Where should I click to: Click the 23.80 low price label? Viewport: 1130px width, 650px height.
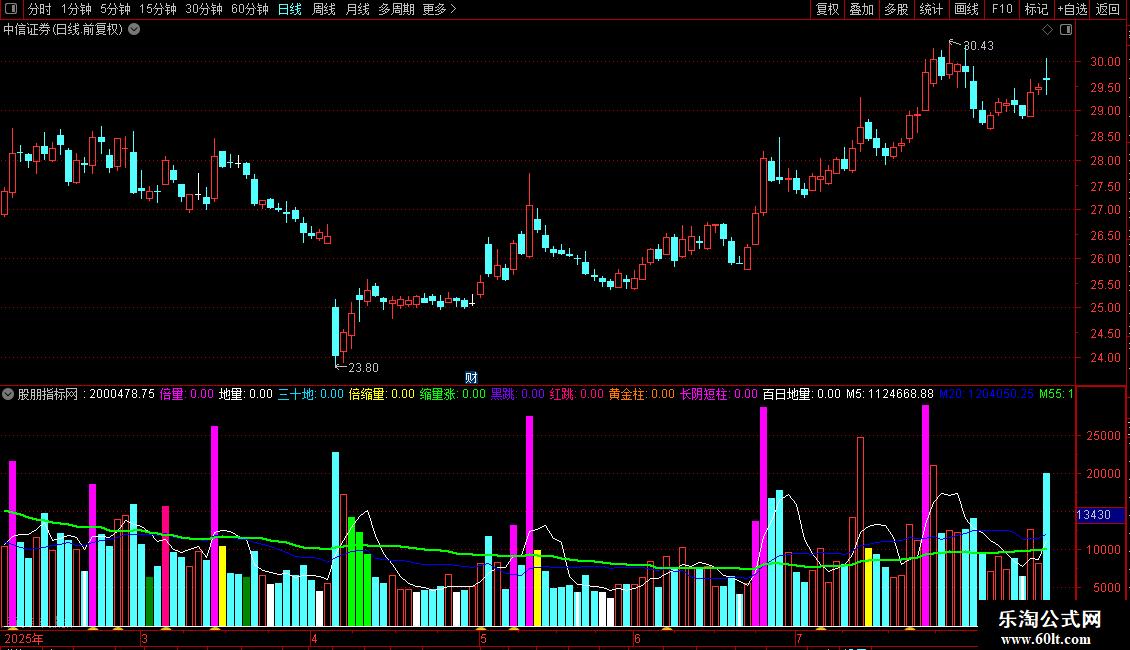click(x=363, y=368)
